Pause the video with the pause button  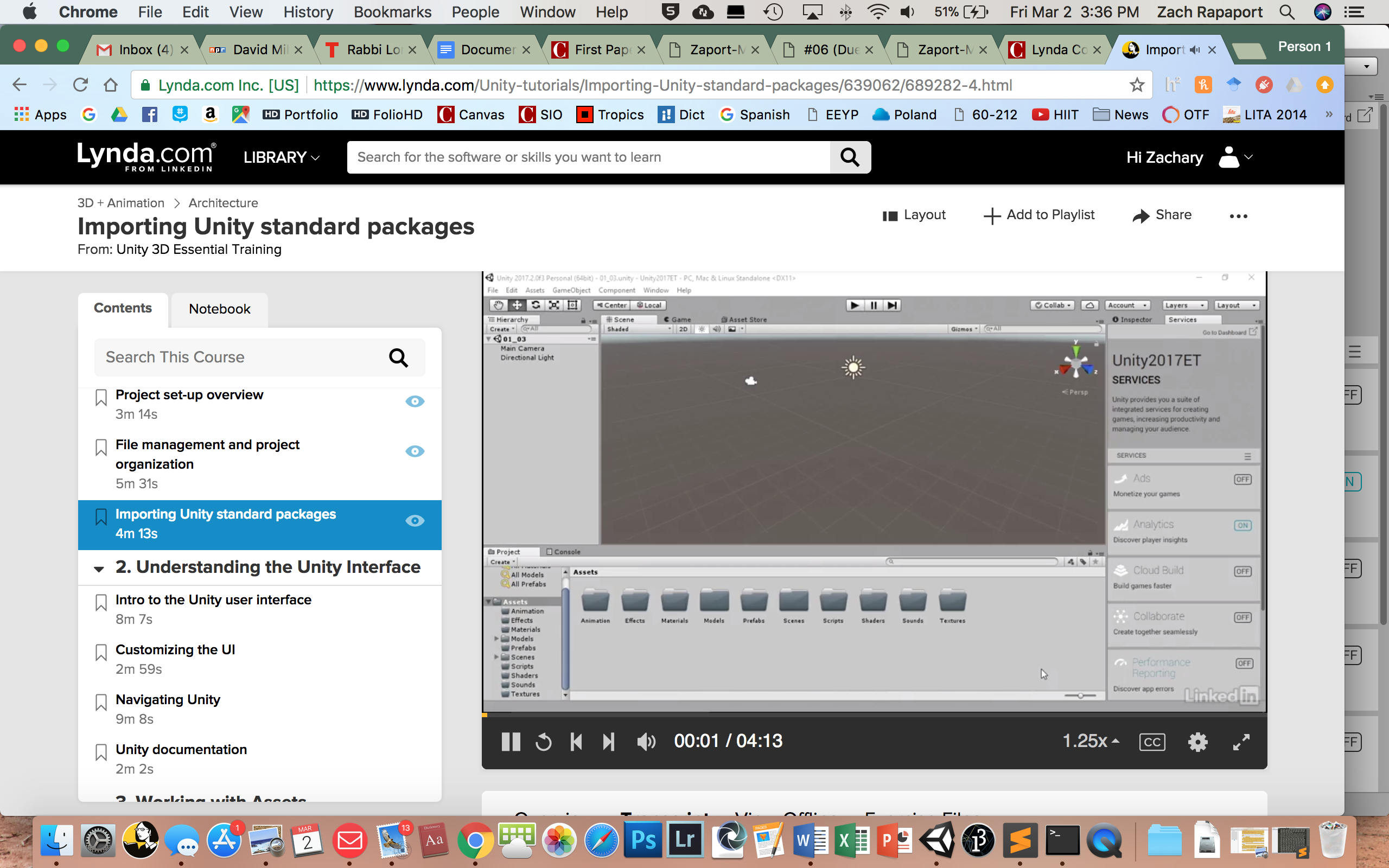[510, 742]
